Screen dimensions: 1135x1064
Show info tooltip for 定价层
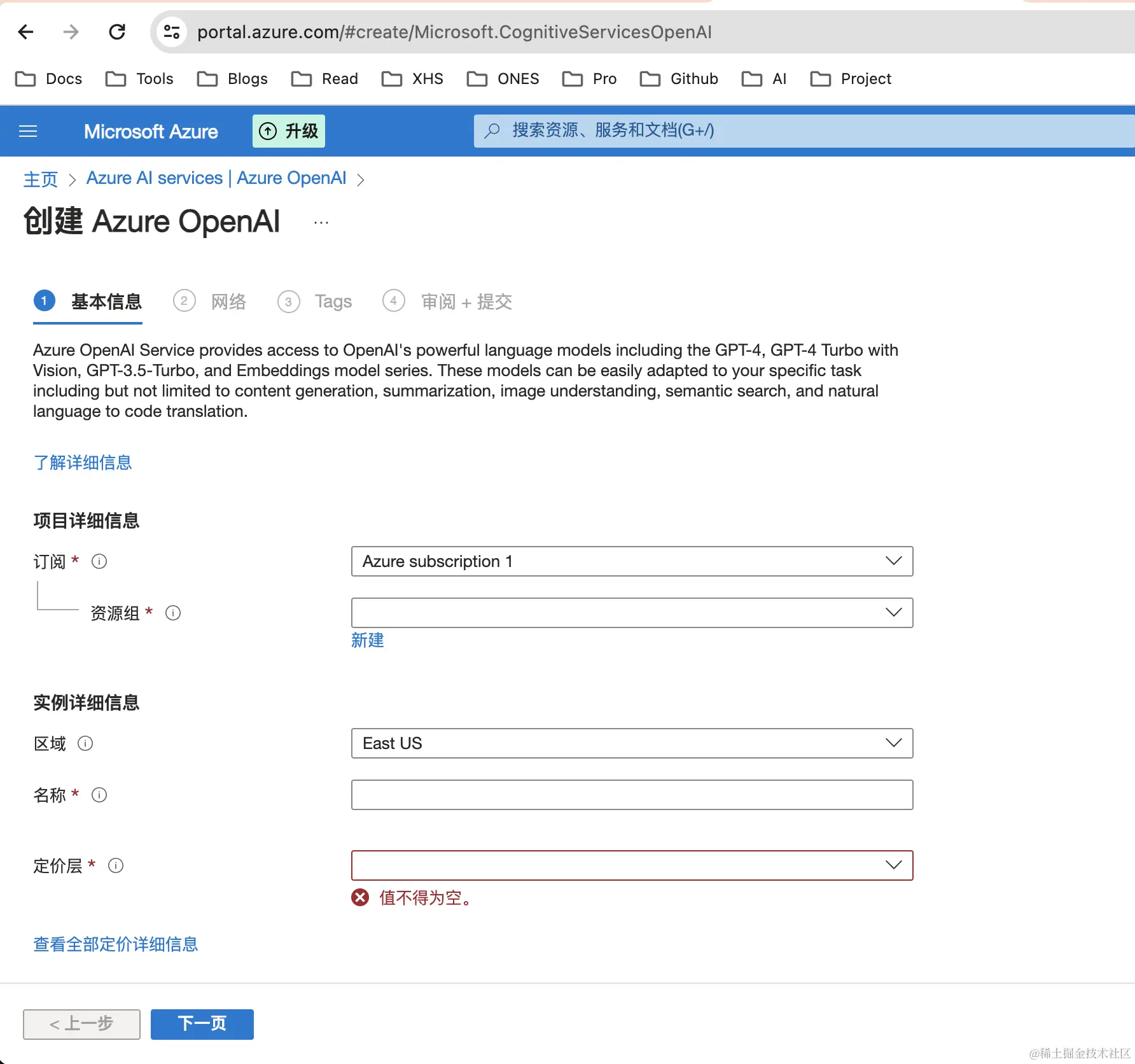pos(116,865)
